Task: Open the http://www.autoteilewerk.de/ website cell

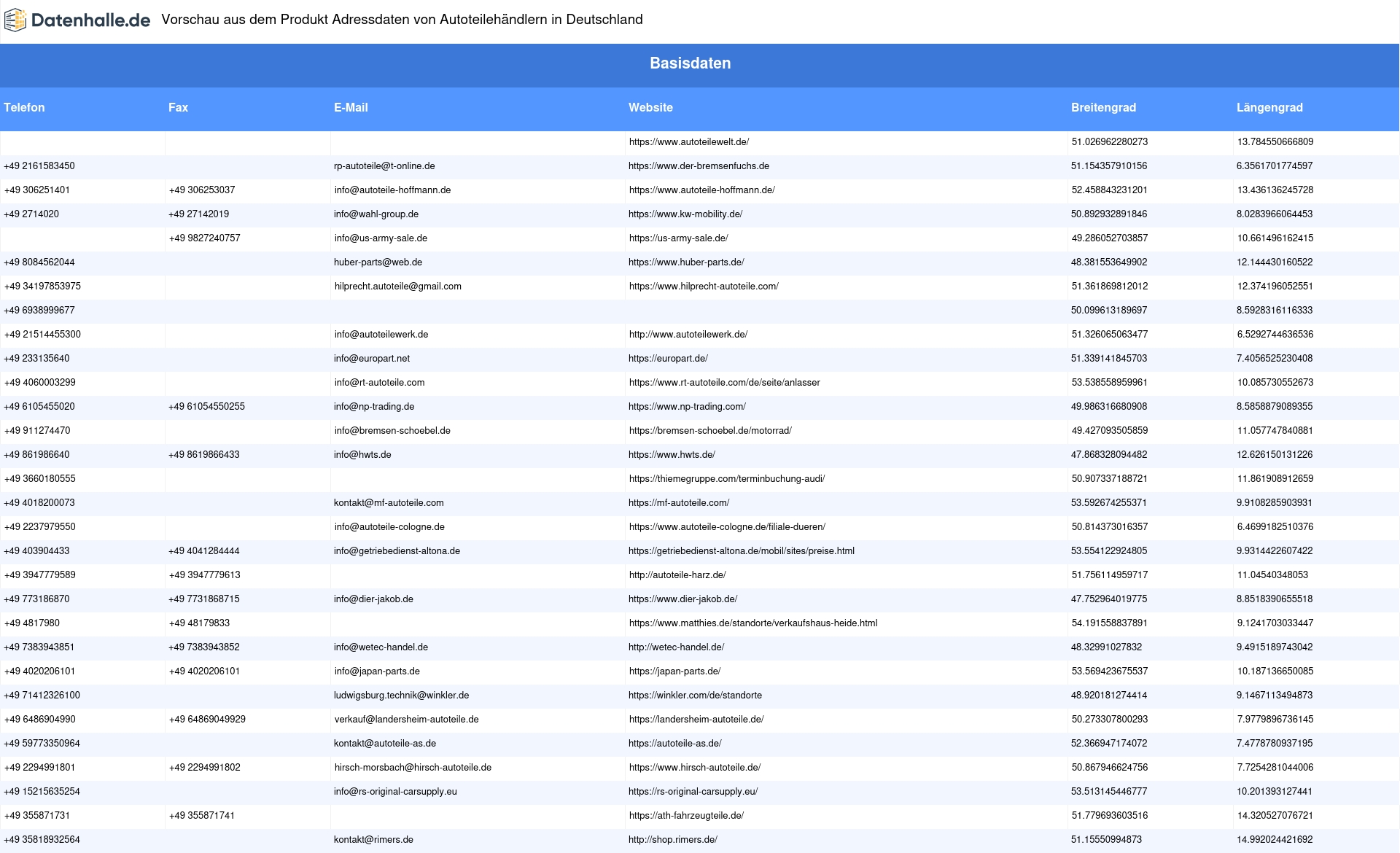Action: tap(688, 335)
